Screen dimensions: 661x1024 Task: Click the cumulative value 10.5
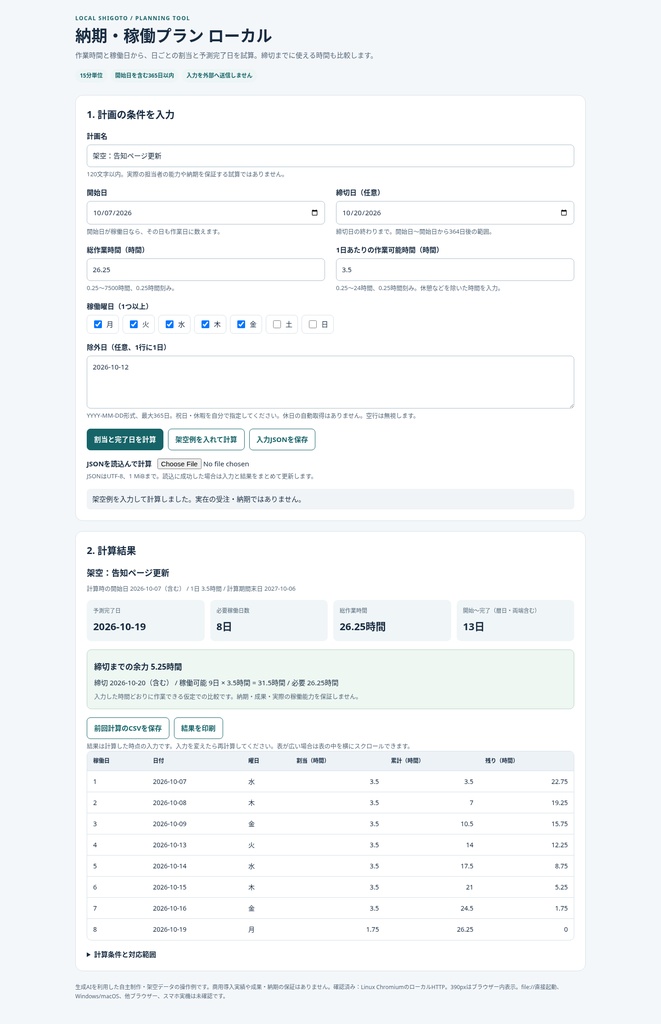point(467,824)
